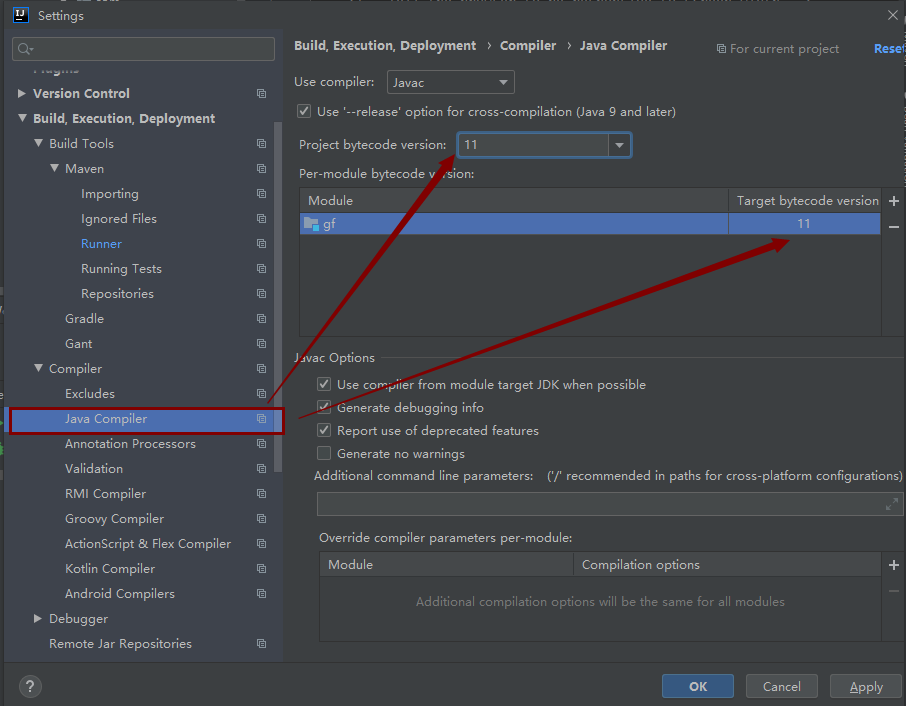Image resolution: width=906 pixels, height=706 pixels.
Task: Click Compilation options column header
Action: point(727,564)
